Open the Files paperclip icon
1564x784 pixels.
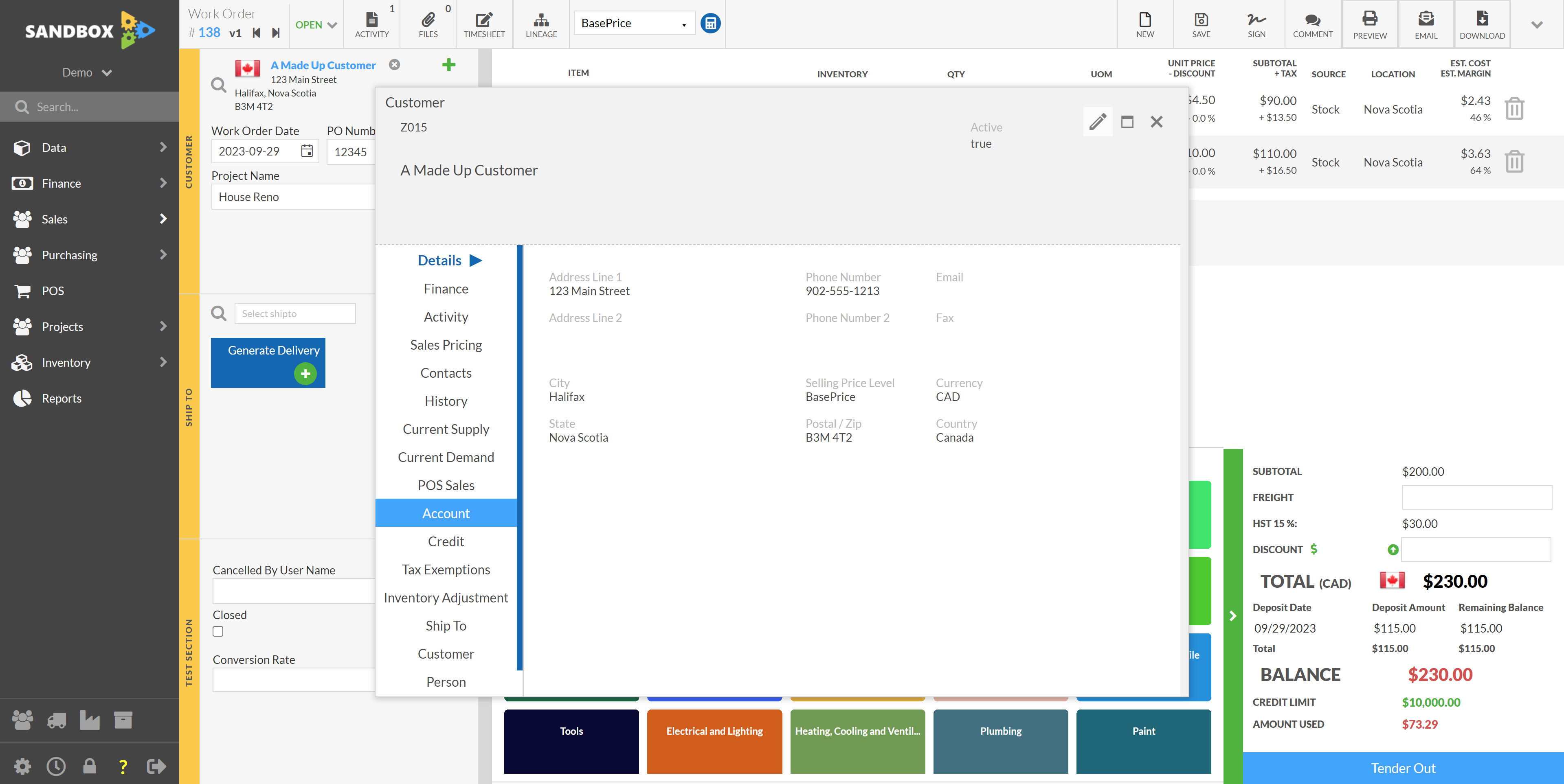click(x=428, y=24)
